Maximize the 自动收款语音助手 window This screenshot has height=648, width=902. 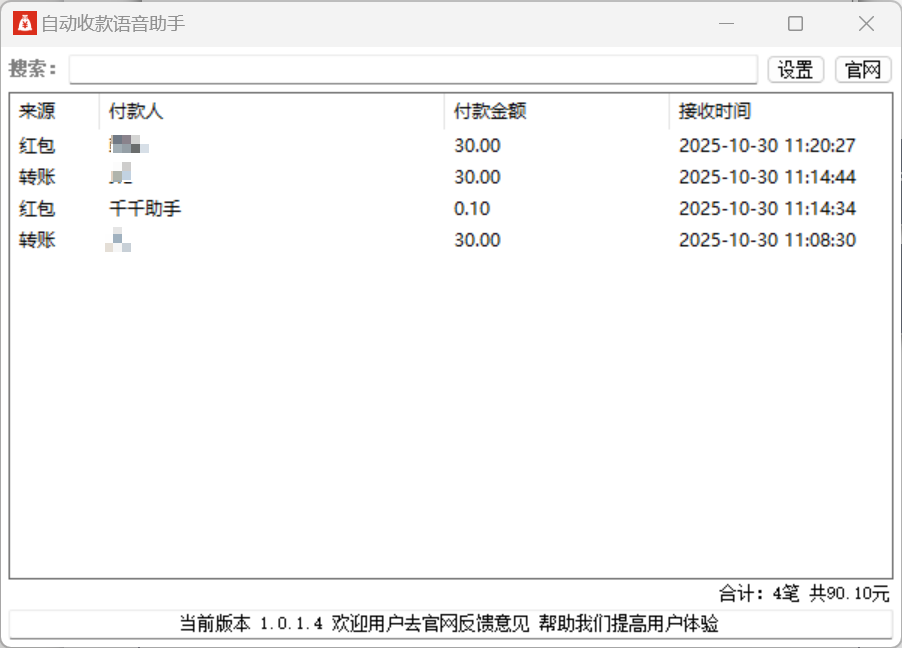pyautogui.click(x=796, y=24)
